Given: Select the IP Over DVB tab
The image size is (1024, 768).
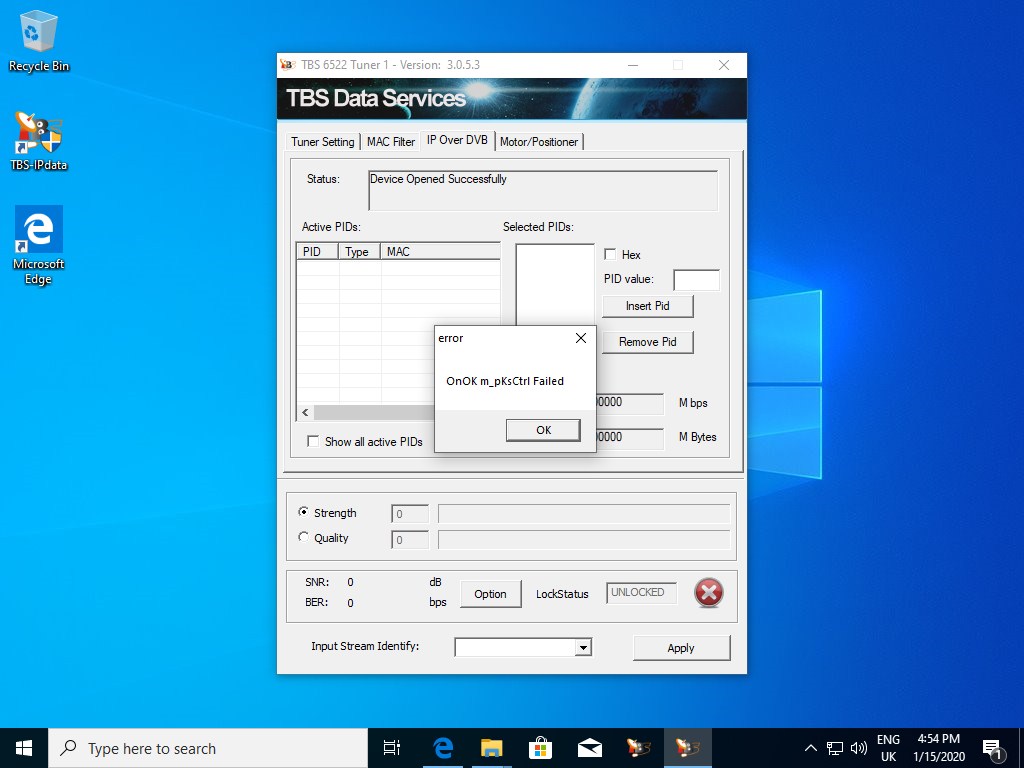Looking at the screenshot, I should pos(457,140).
